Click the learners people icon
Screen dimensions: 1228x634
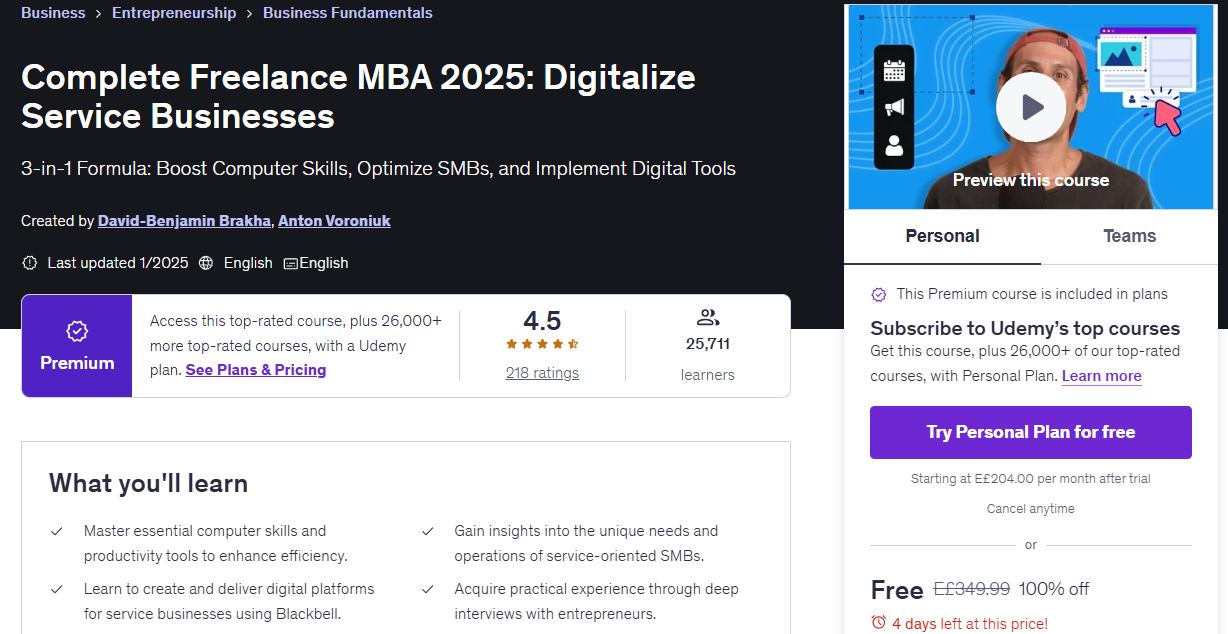pos(708,318)
